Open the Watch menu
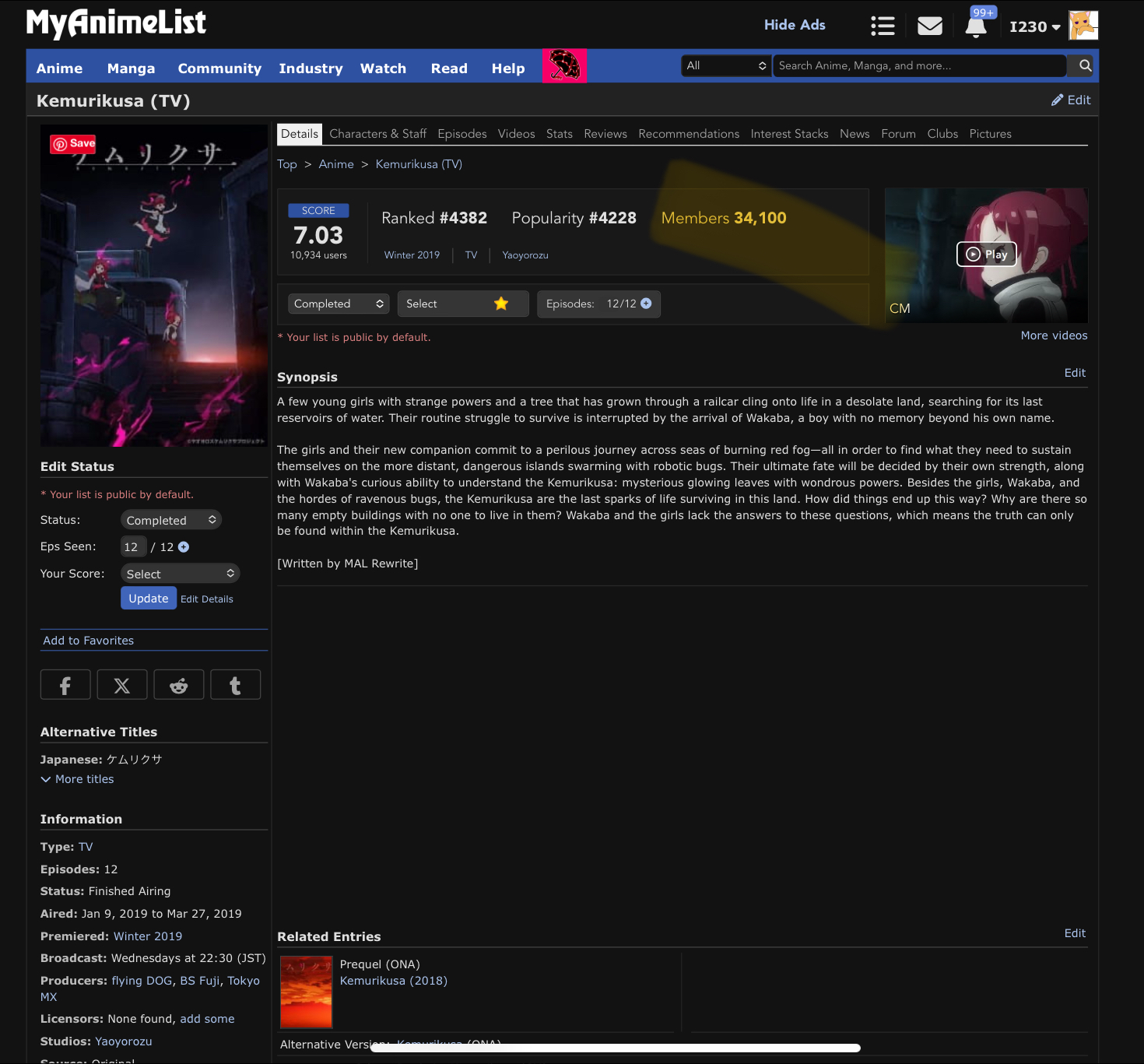This screenshot has height=1064, width=1144. [x=383, y=68]
